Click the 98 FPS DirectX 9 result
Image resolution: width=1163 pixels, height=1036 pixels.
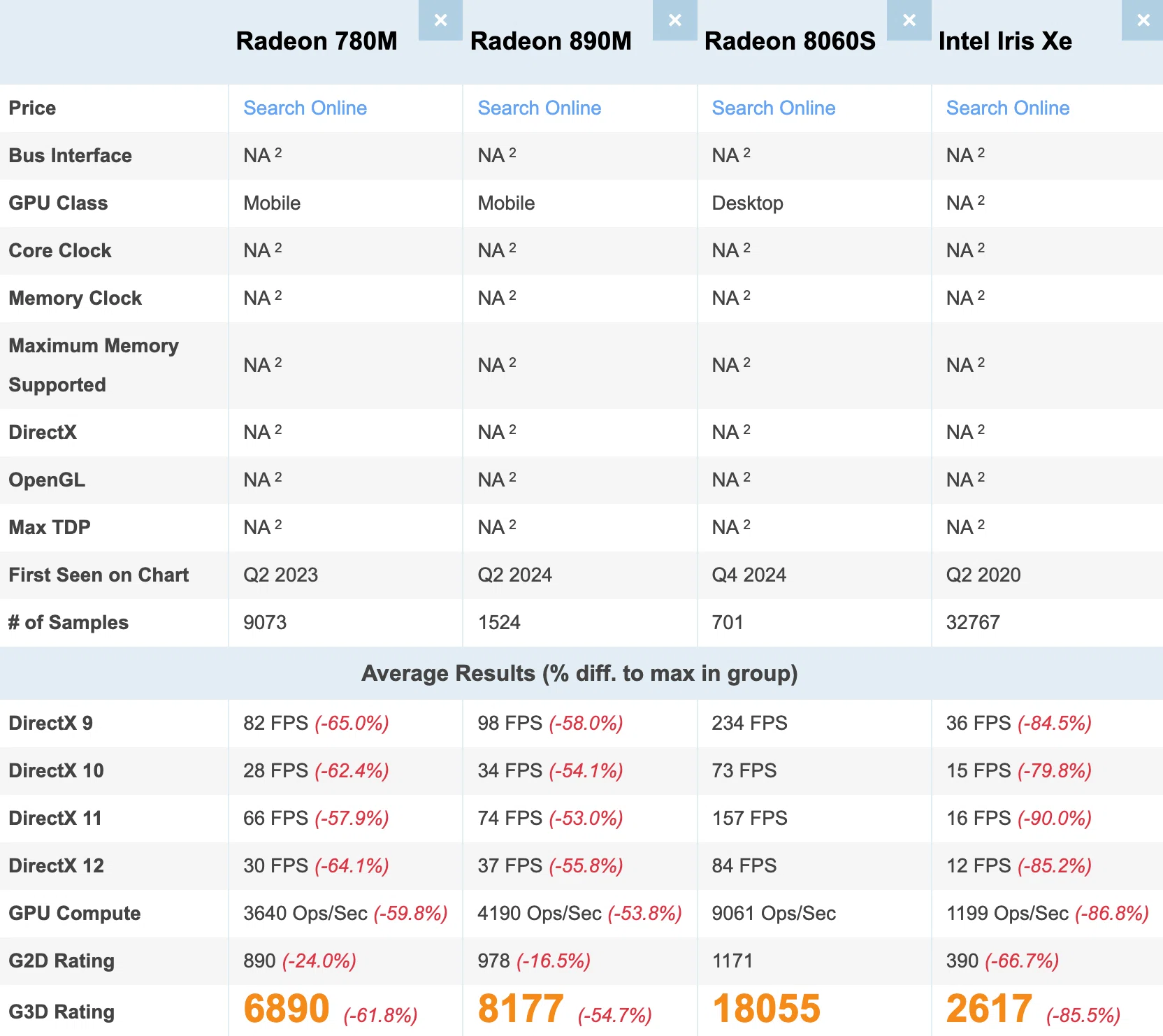(510, 723)
